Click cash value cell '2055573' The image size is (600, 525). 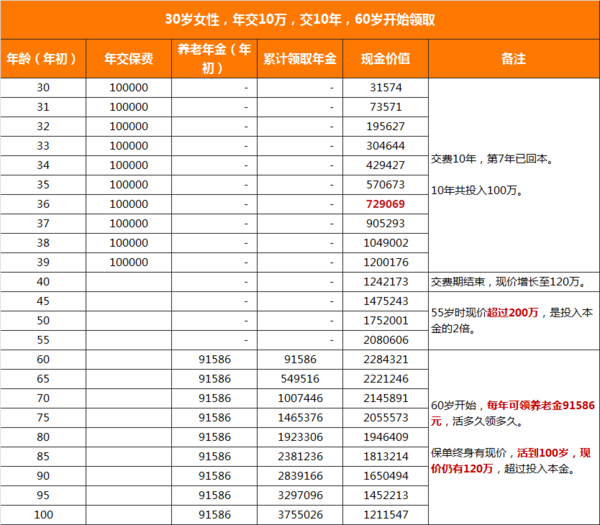(x=386, y=418)
